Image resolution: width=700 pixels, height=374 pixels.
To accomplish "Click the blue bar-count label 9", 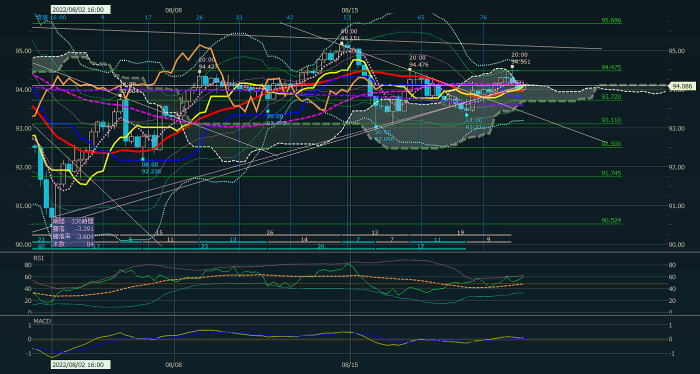I will pyautogui.click(x=103, y=17).
